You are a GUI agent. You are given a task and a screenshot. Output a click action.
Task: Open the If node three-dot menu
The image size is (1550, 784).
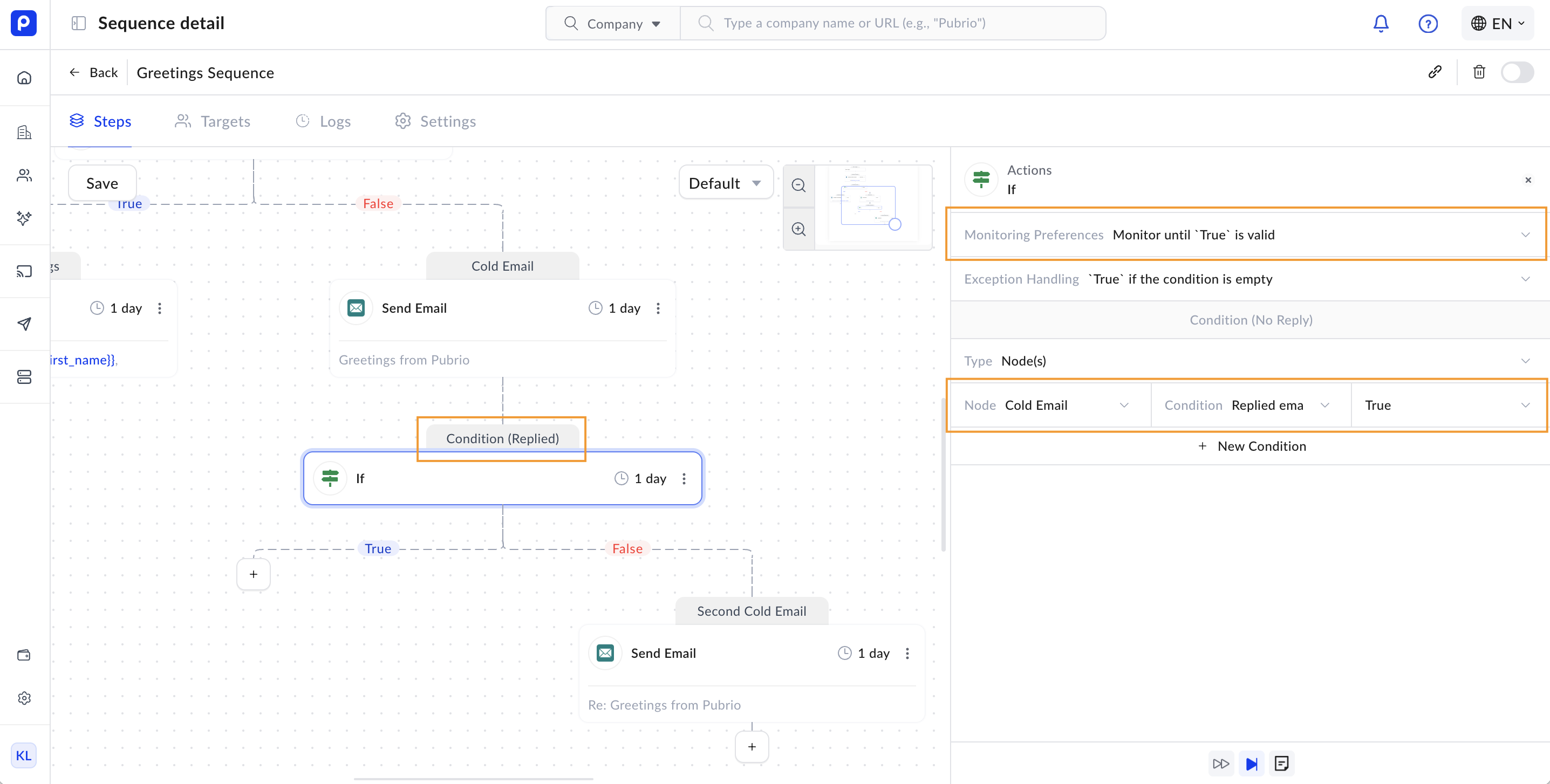coord(684,479)
